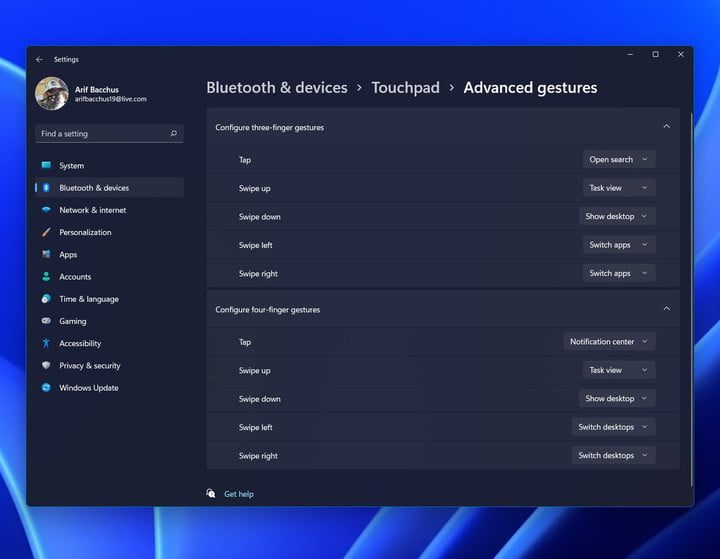Click the Settings window title text
This screenshot has width=720, height=559.
tap(66, 59)
